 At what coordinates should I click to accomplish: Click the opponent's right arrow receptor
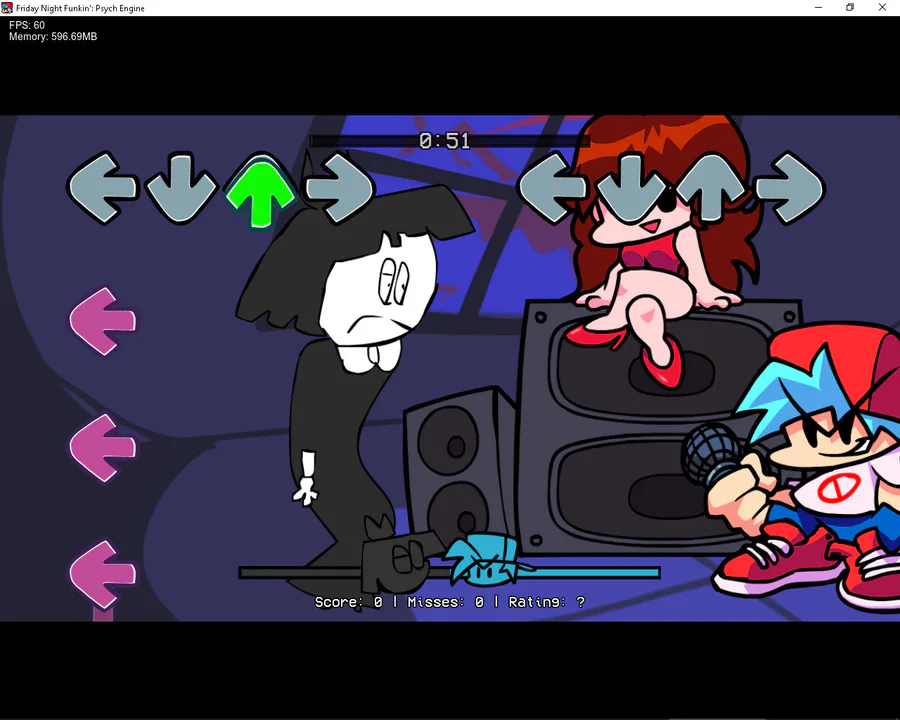click(340, 188)
